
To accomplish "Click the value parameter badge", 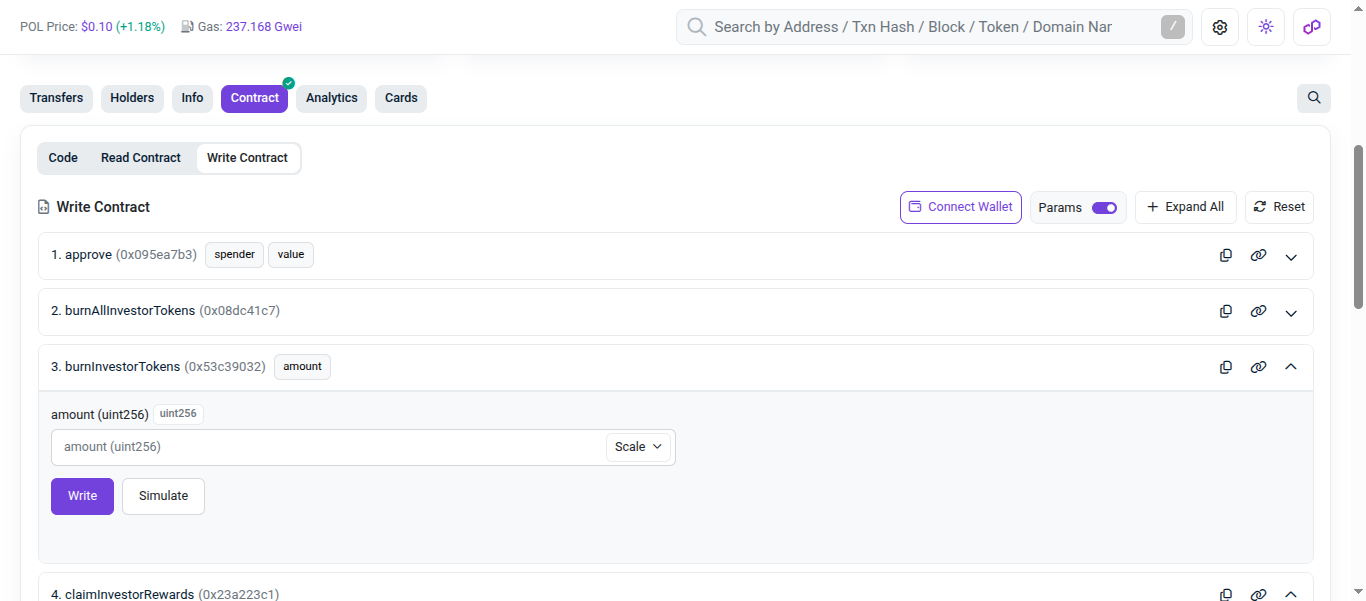I will click(291, 255).
